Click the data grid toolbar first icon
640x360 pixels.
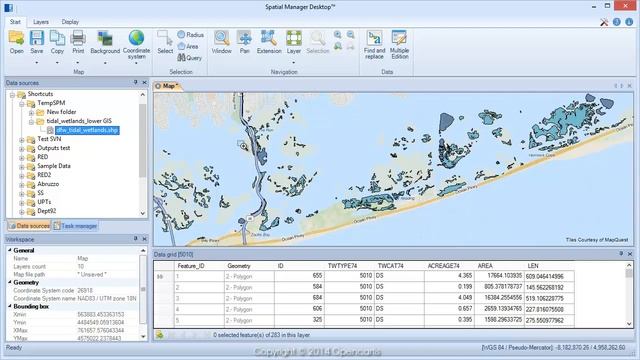pos(160,335)
